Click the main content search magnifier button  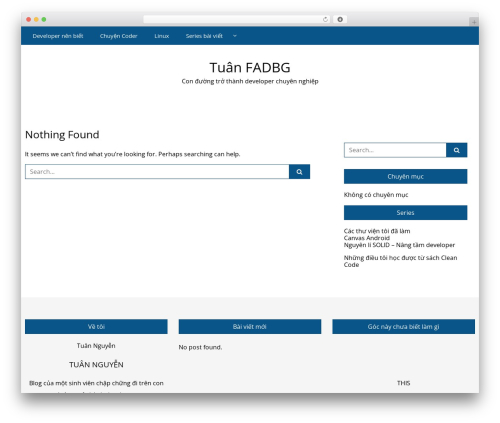point(299,172)
